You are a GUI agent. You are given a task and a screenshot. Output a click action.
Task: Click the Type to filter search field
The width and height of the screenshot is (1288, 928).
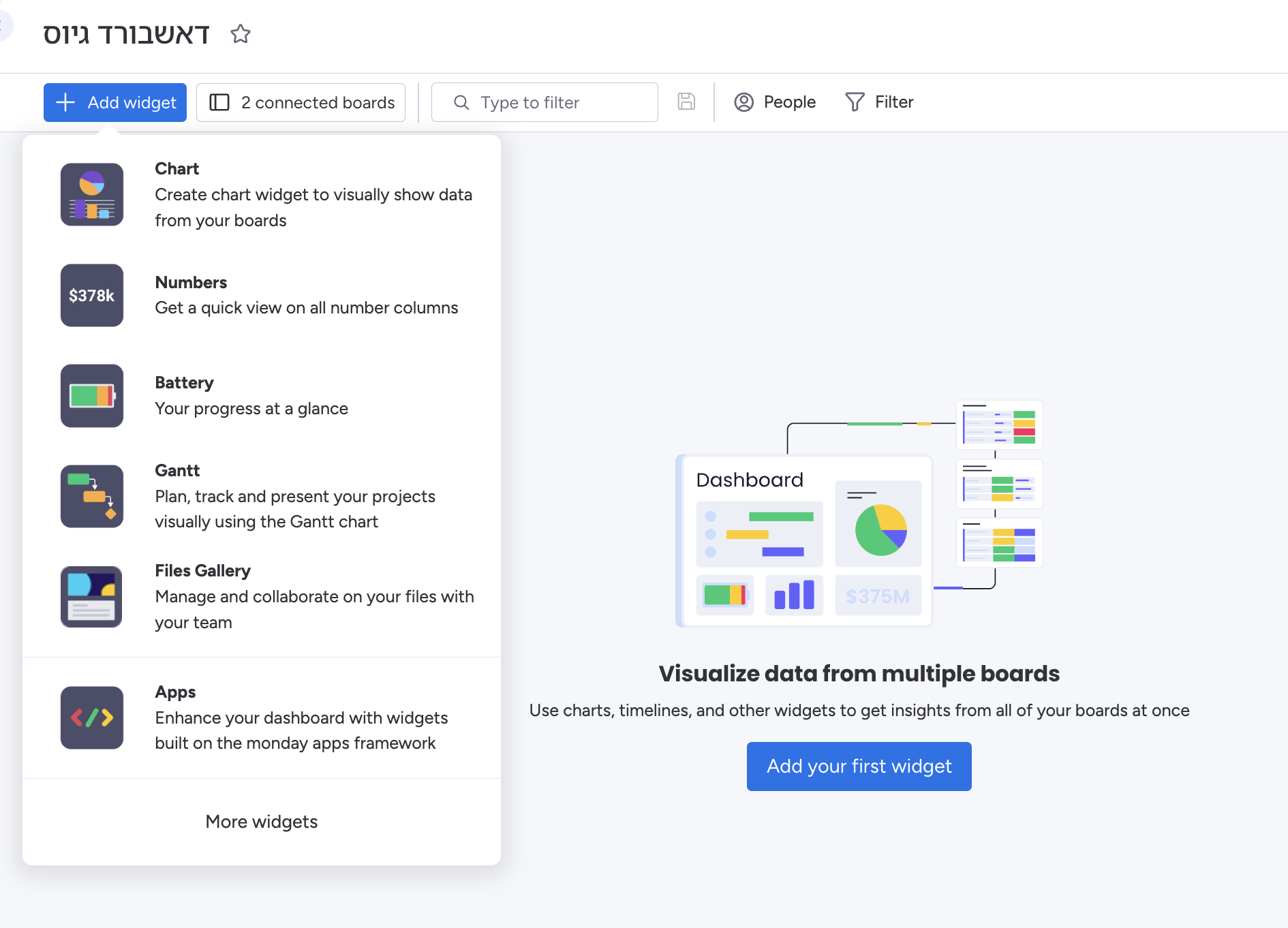pos(545,102)
